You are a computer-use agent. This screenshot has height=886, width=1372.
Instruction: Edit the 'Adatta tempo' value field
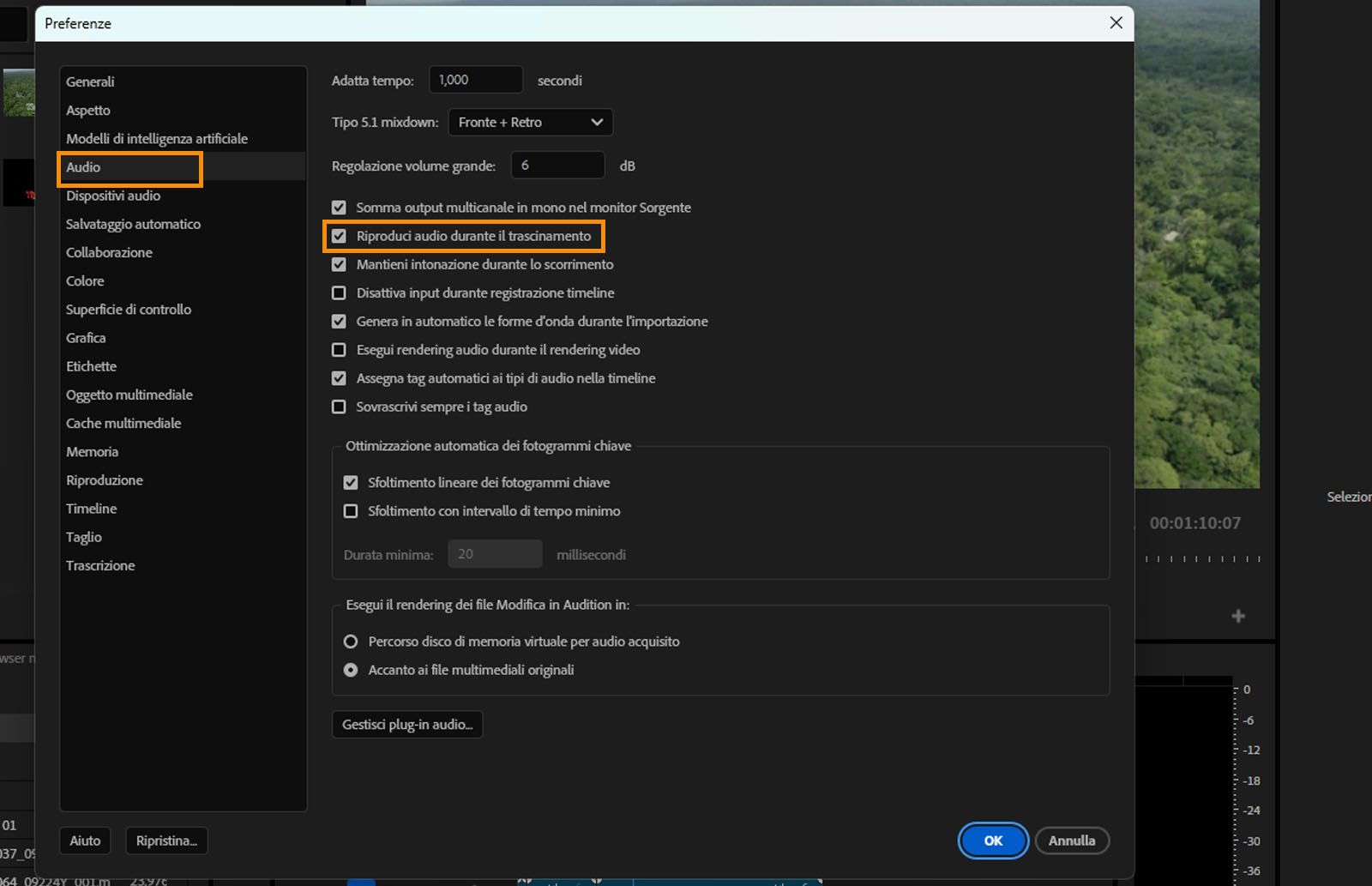(x=475, y=79)
